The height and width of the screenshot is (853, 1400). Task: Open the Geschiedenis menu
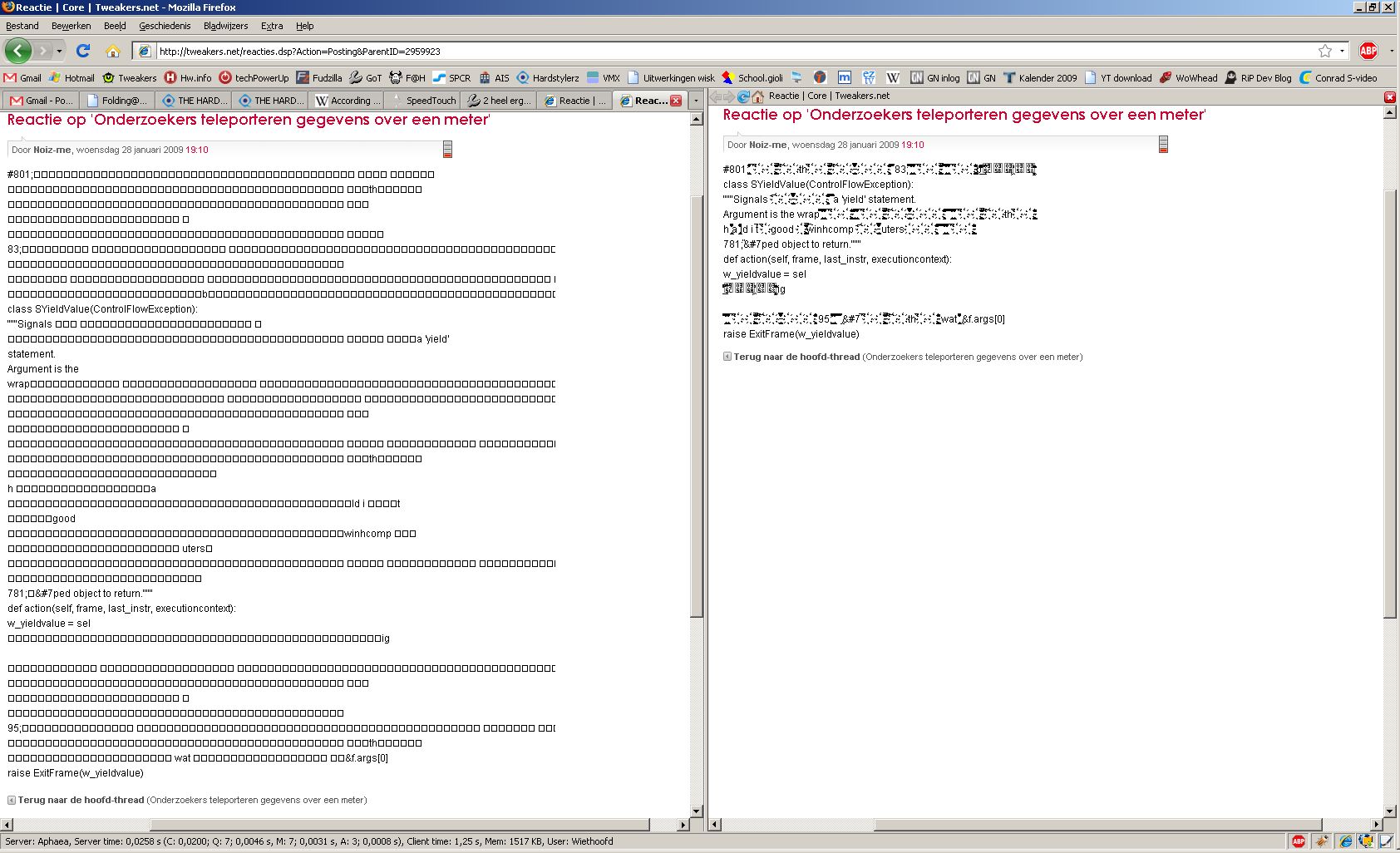click(x=165, y=26)
